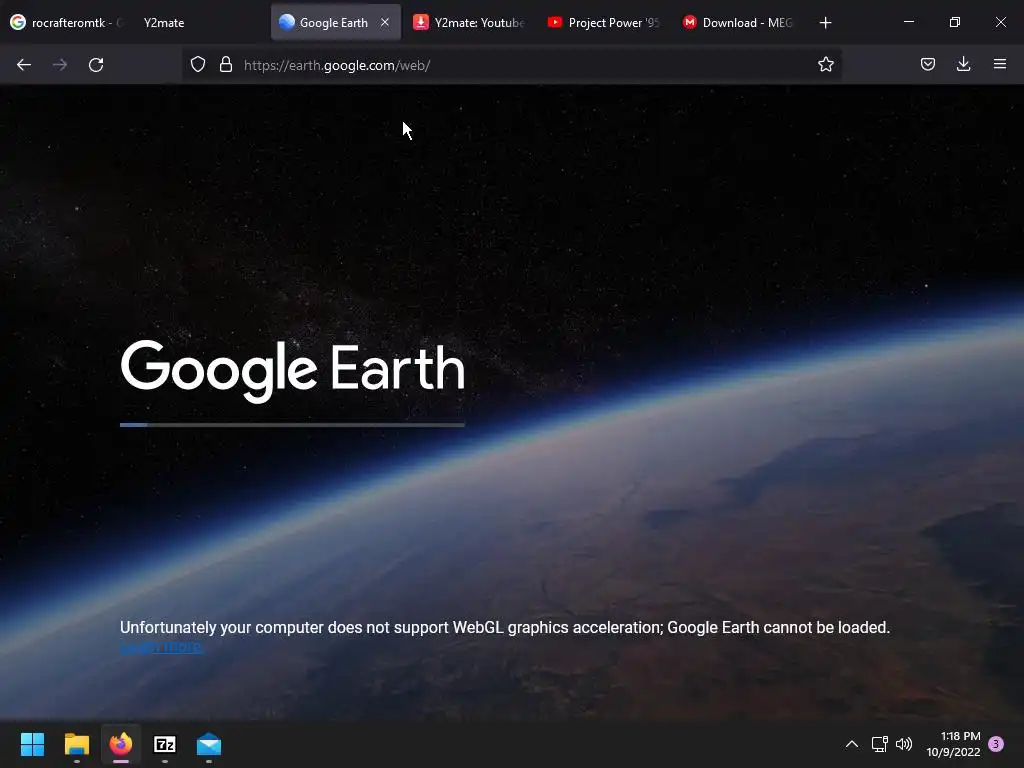Click the Google Earth loading progress bar

tap(293, 424)
